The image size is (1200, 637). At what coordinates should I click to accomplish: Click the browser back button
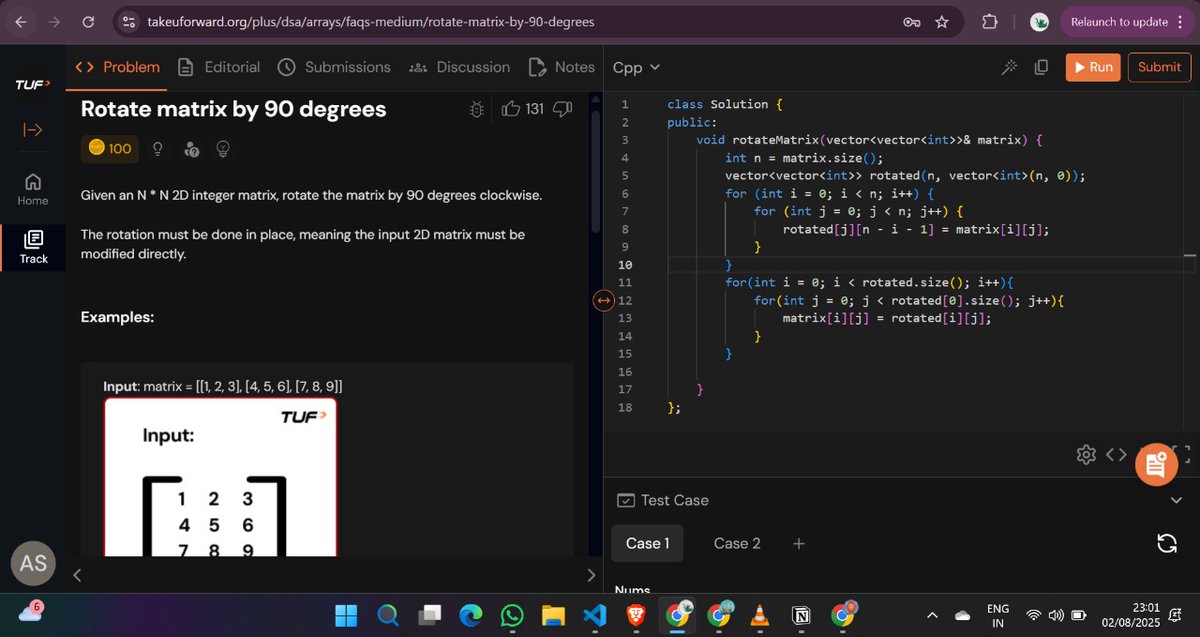22,22
